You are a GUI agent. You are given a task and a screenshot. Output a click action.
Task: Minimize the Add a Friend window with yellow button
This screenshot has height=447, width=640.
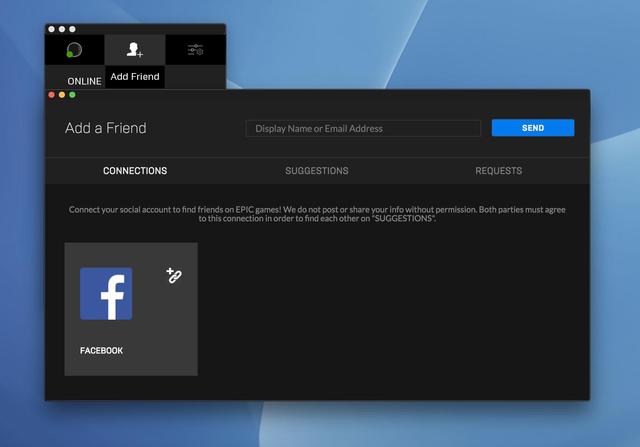pos(62,95)
